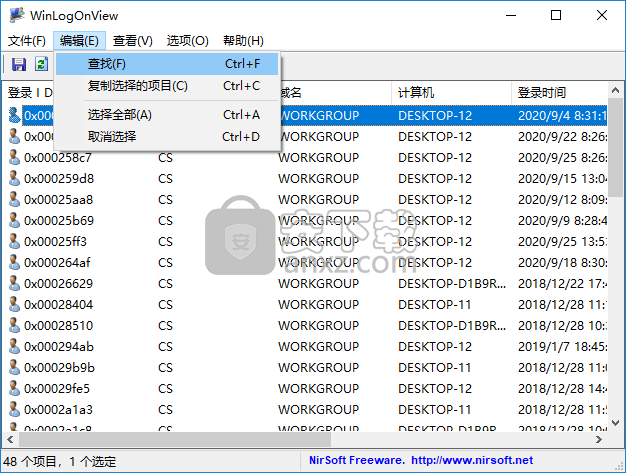
Task: Click the vertical scrollbar down arrow
Action: [615, 423]
